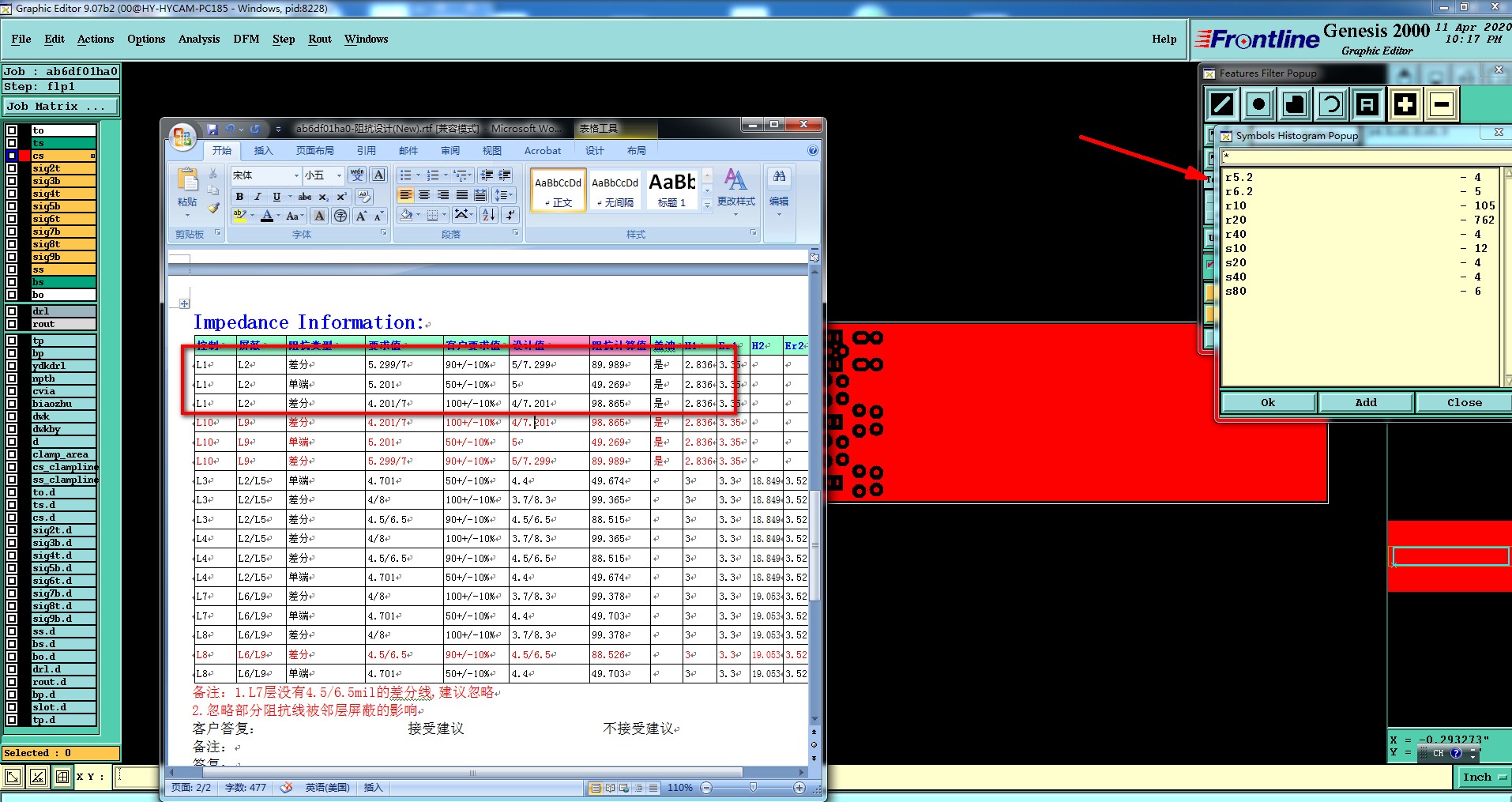Image resolution: width=1512 pixels, height=802 pixels.
Task: Toggle the negative polarity minus filter
Action: coord(1442,104)
